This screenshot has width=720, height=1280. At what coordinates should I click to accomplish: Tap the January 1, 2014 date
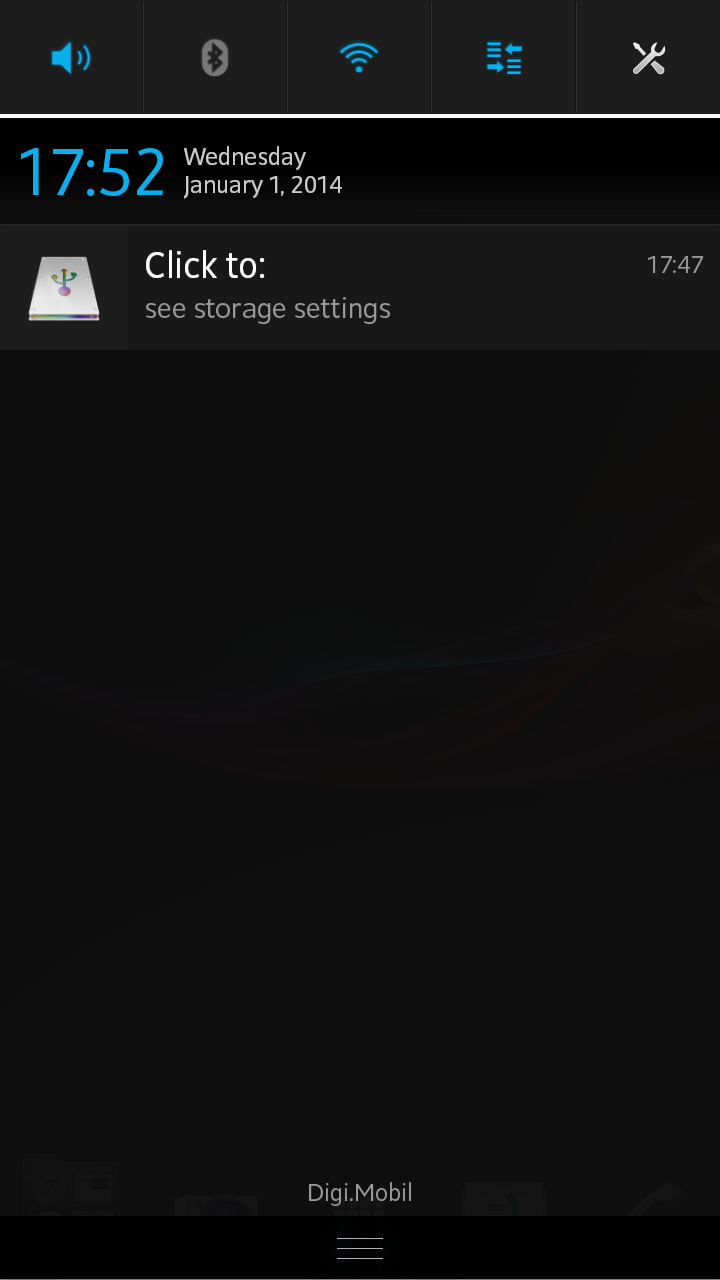click(263, 186)
